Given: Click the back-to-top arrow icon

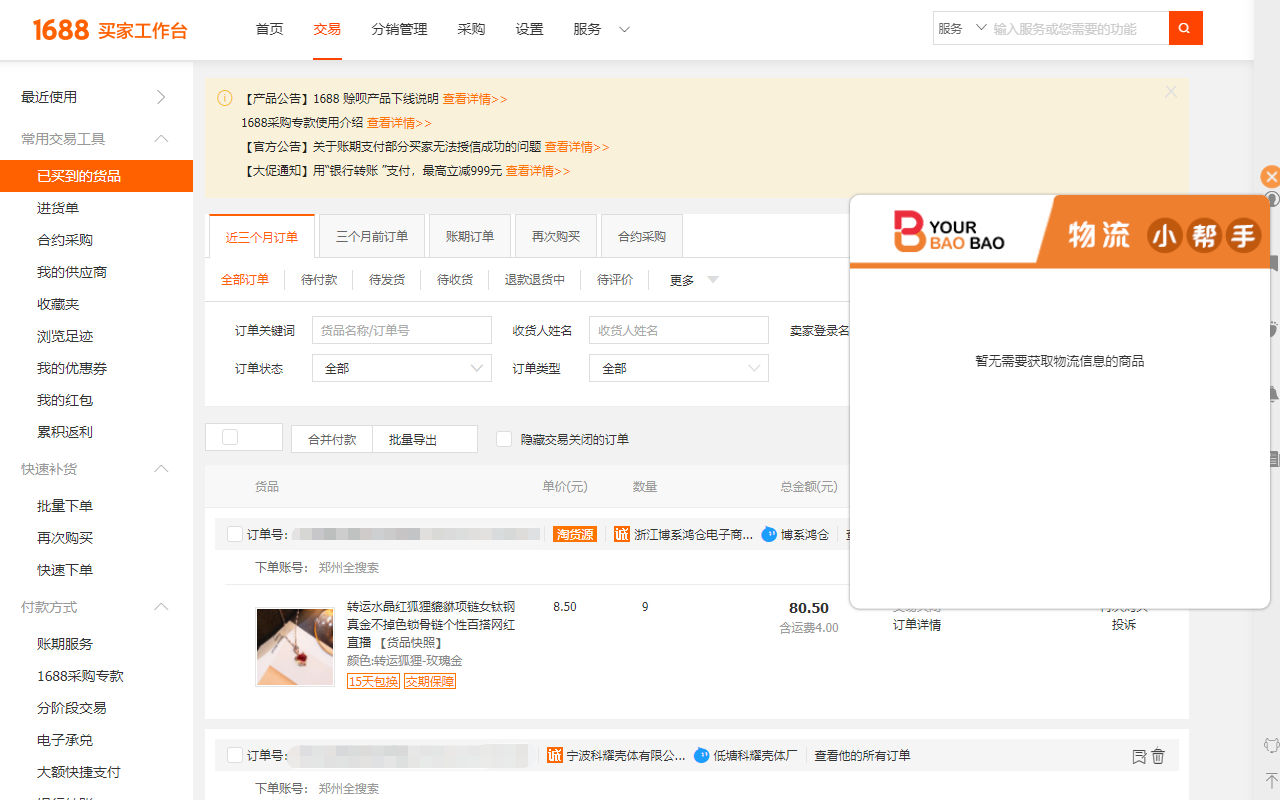Looking at the screenshot, I should point(1271,779).
